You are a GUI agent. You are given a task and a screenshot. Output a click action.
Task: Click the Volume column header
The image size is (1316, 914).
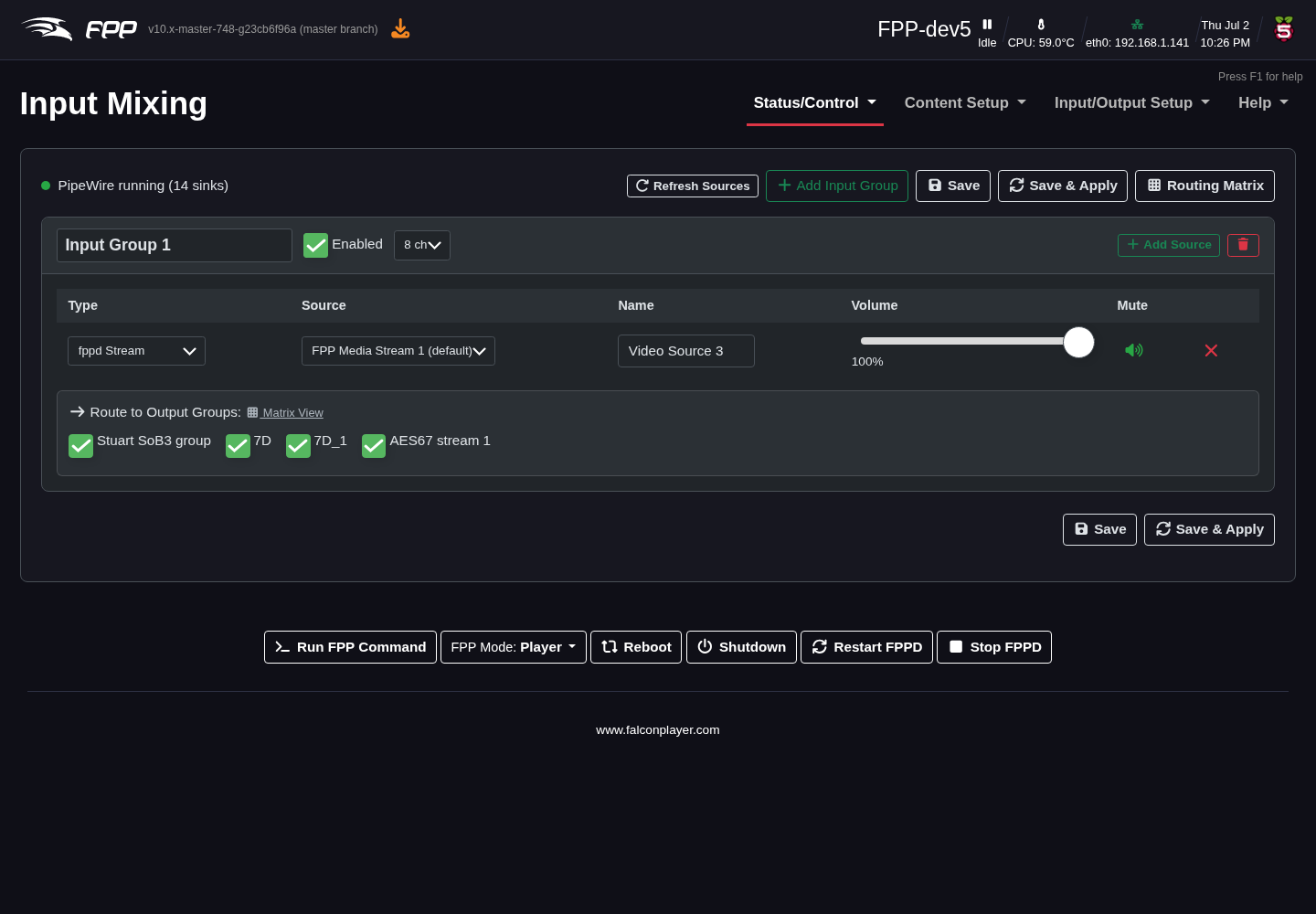point(875,305)
